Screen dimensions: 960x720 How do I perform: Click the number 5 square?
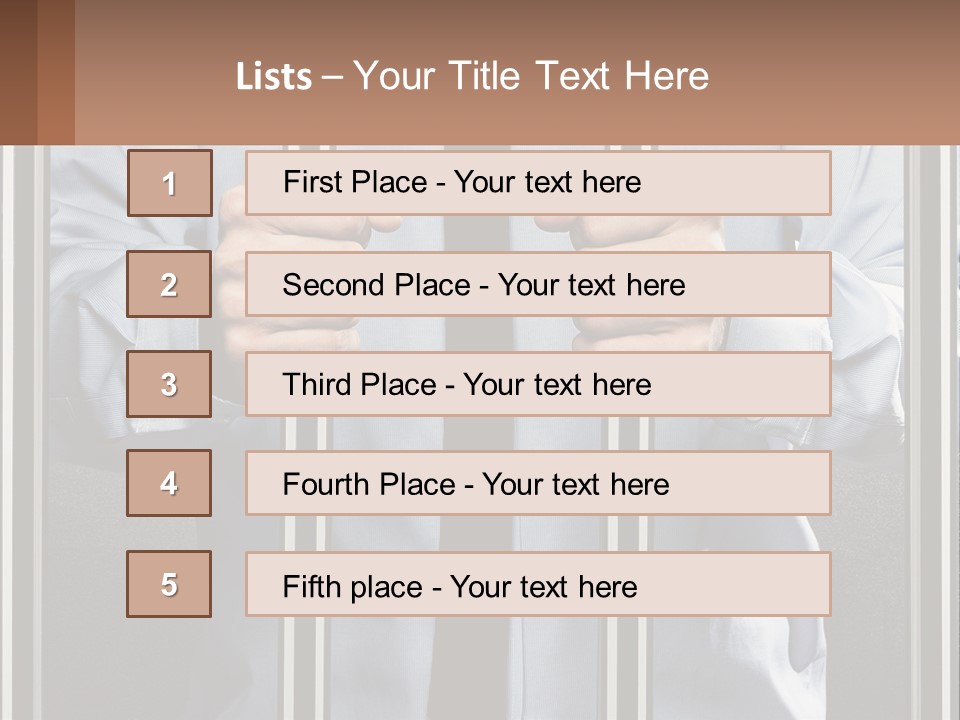pyautogui.click(x=169, y=584)
